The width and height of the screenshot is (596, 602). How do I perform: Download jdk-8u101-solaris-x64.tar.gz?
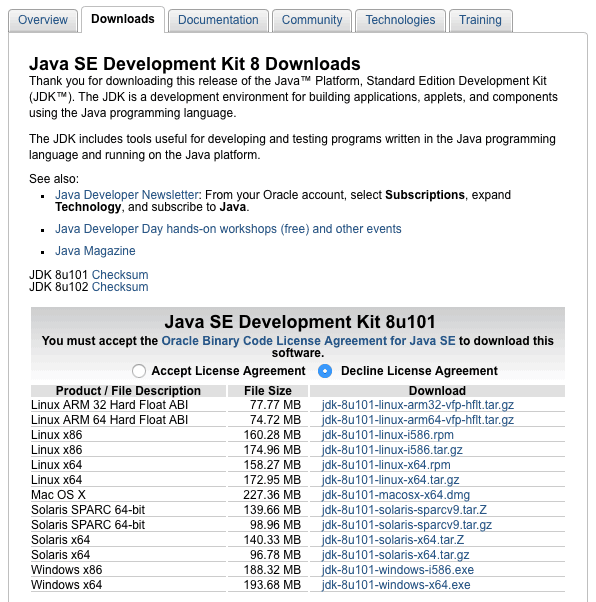coord(396,554)
